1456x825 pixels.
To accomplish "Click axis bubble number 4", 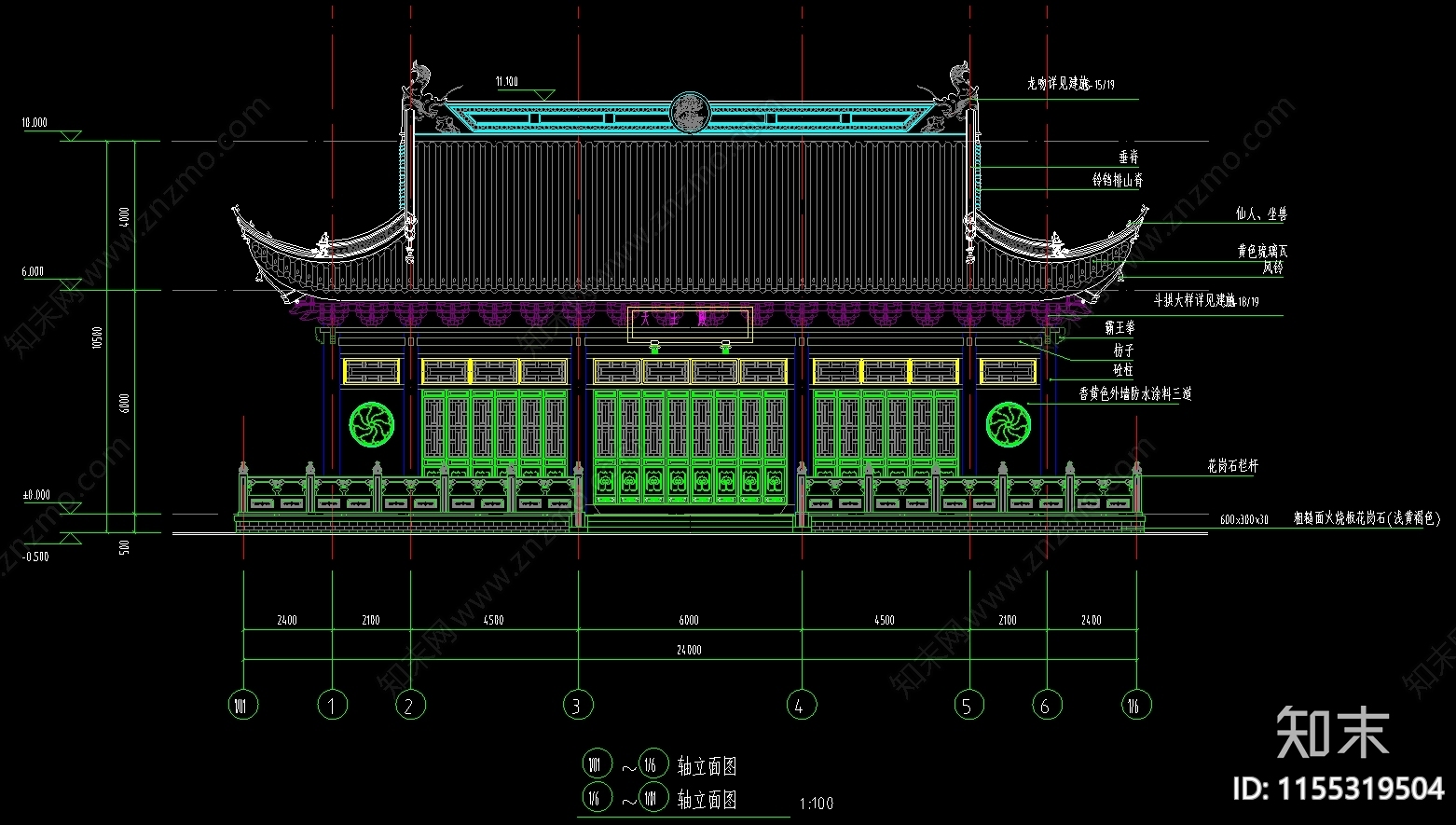I will pos(800,705).
